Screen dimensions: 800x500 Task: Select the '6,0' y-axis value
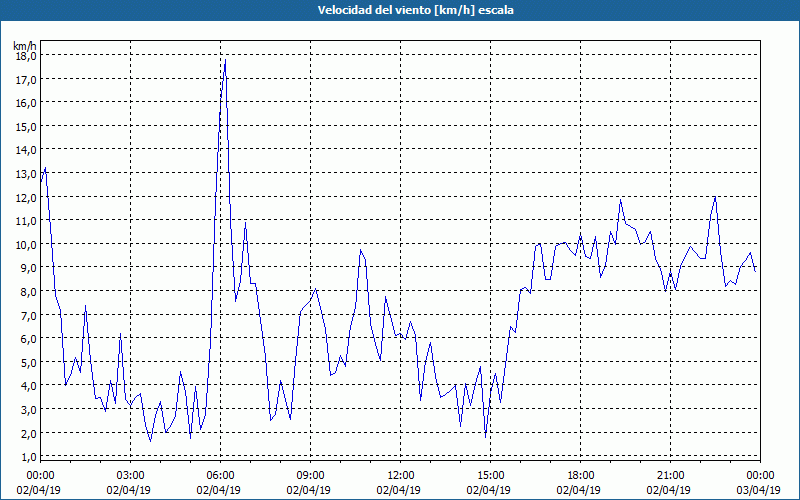point(28,339)
